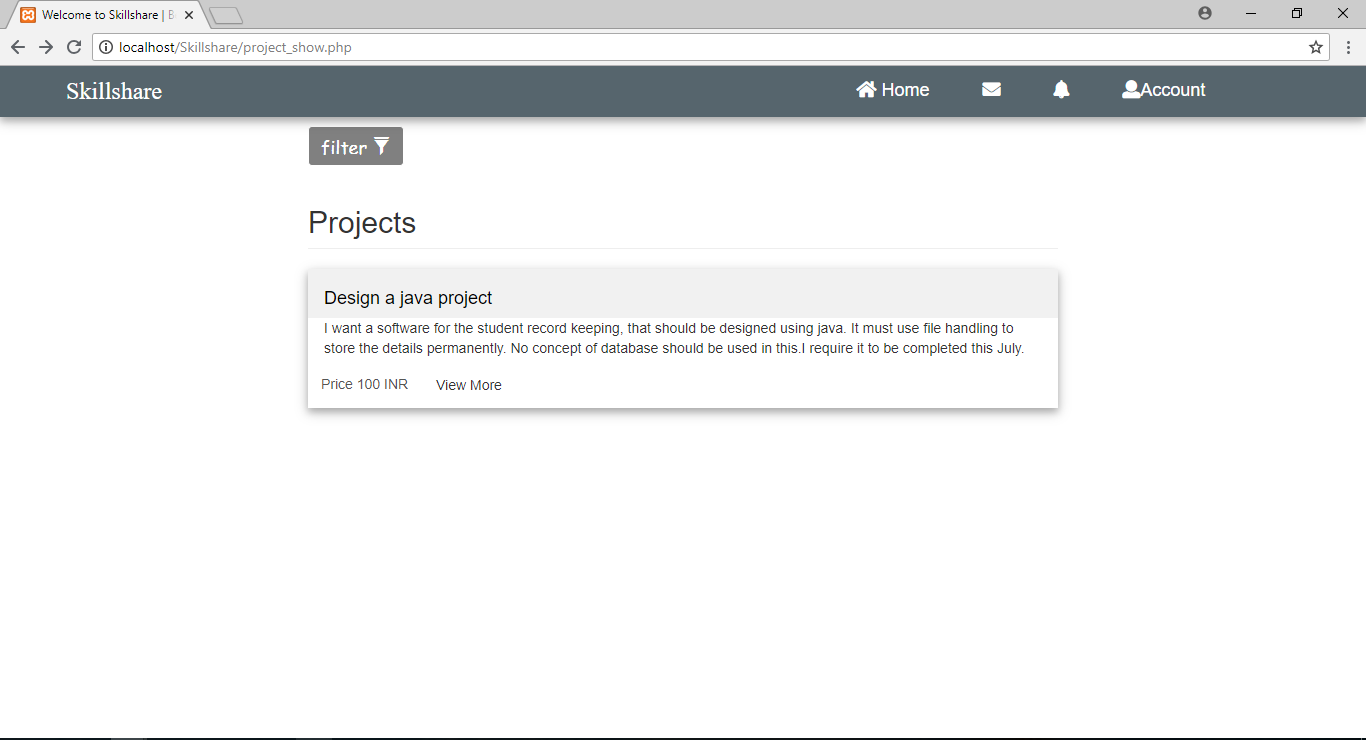Open the Design a java project title

pyautogui.click(x=408, y=298)
